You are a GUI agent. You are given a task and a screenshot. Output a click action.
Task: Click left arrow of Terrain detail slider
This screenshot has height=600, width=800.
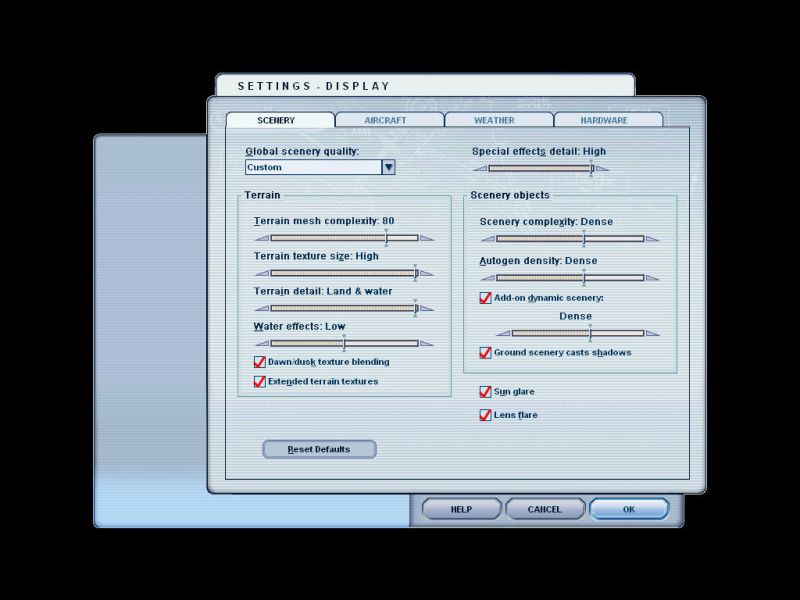tap(261, 309)
